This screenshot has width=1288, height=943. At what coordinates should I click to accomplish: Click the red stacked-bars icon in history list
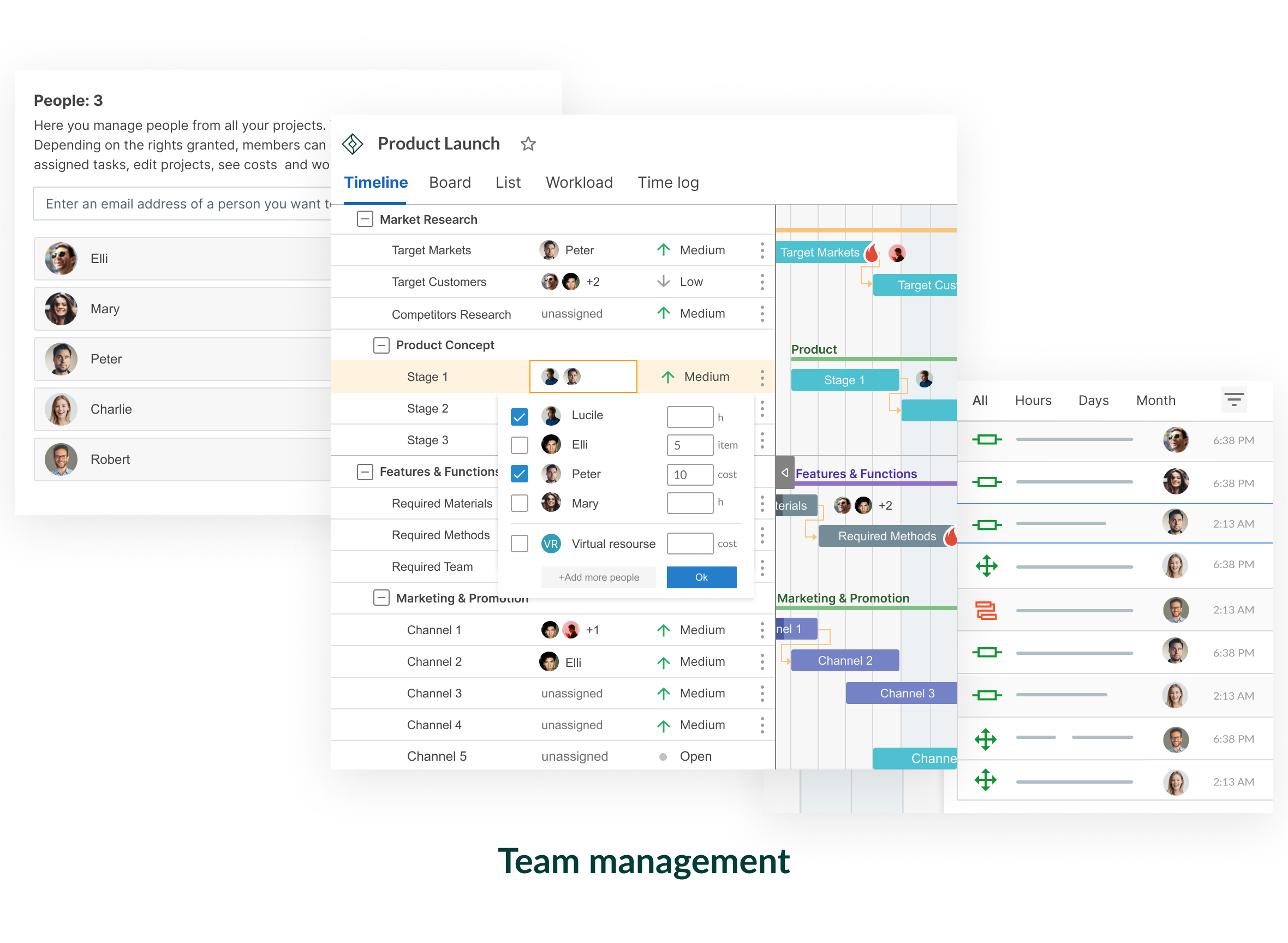986,610
